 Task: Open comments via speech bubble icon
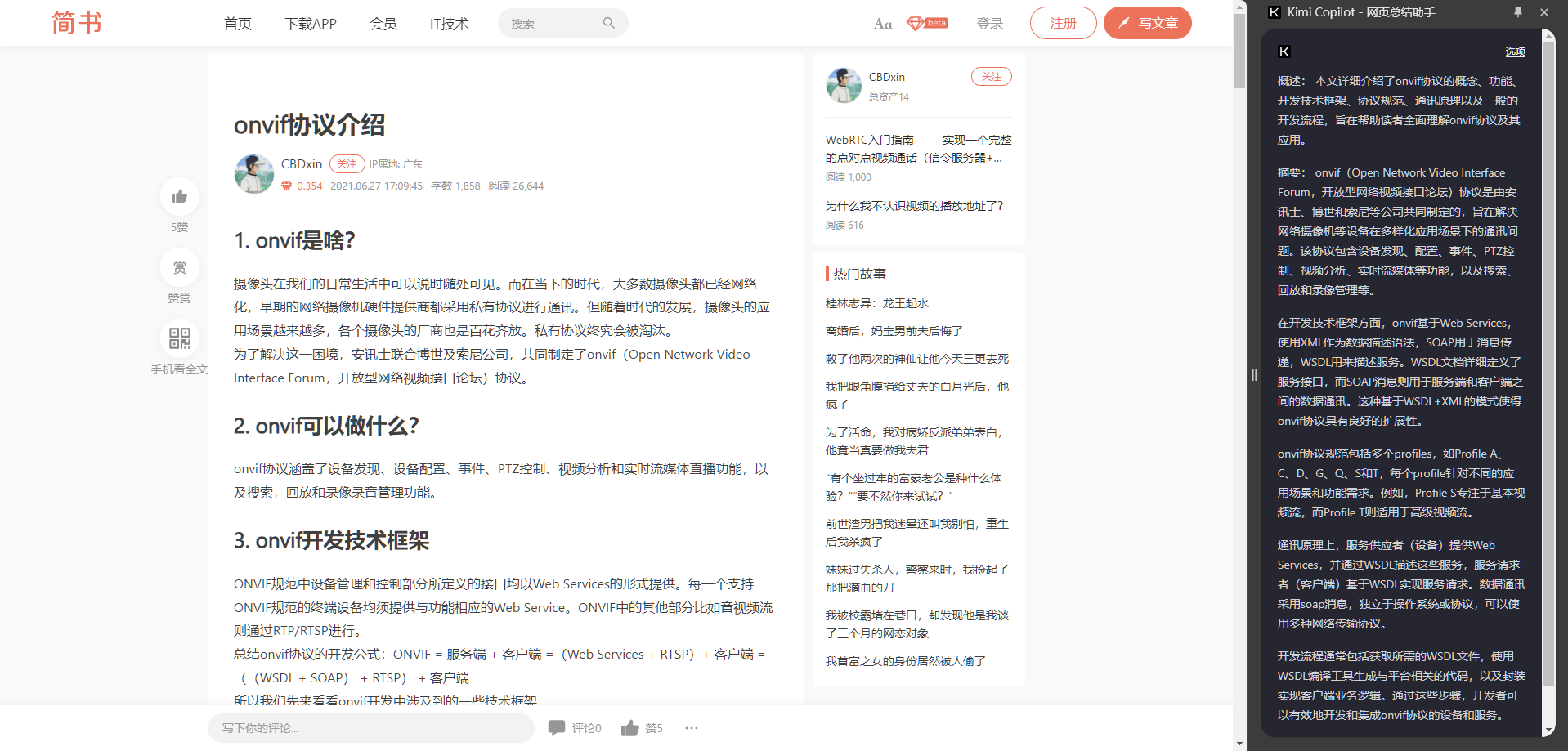pyautogui.click(x=558, y=727)
